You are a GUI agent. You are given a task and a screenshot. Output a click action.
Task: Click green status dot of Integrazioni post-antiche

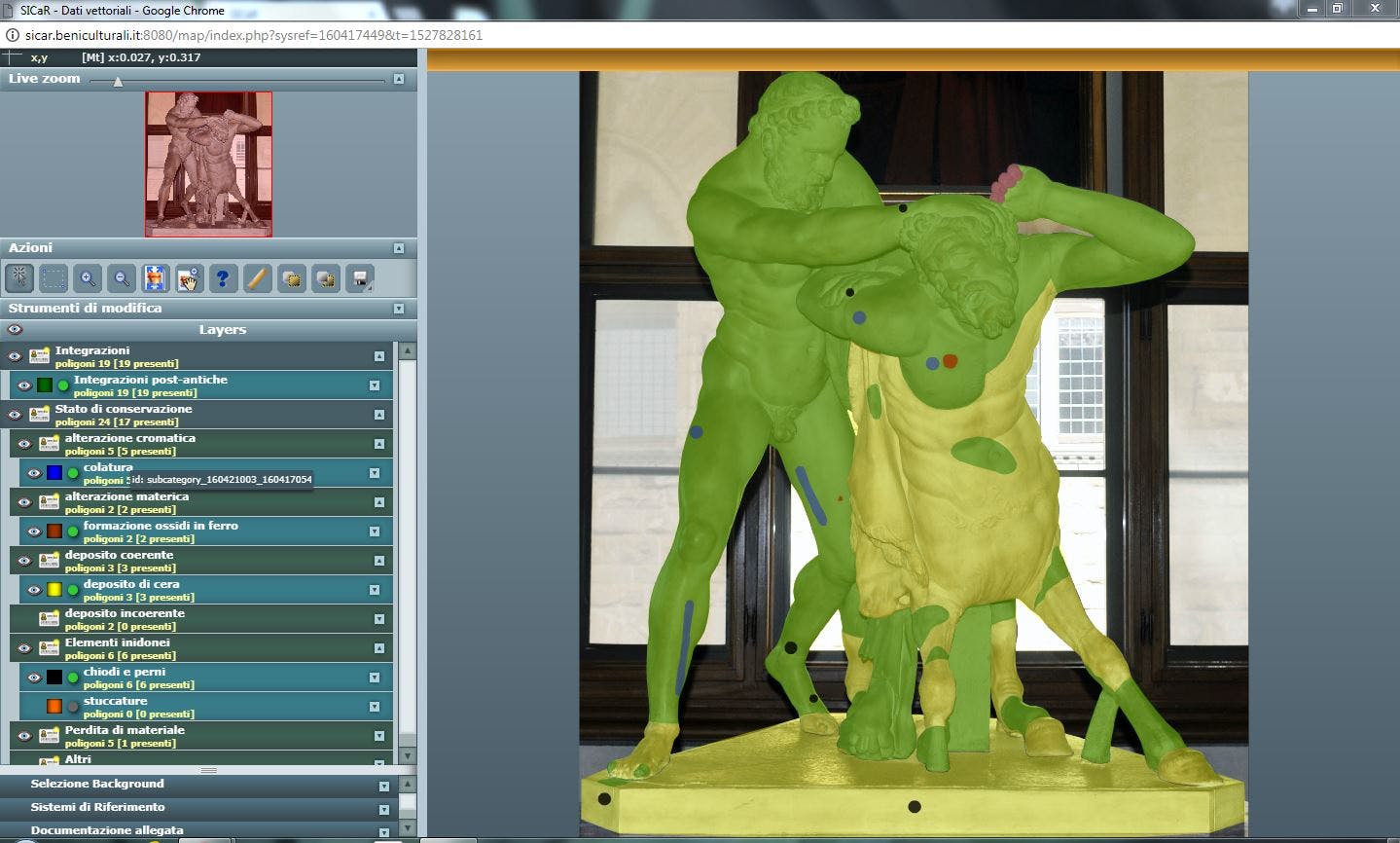click(63, 385)
